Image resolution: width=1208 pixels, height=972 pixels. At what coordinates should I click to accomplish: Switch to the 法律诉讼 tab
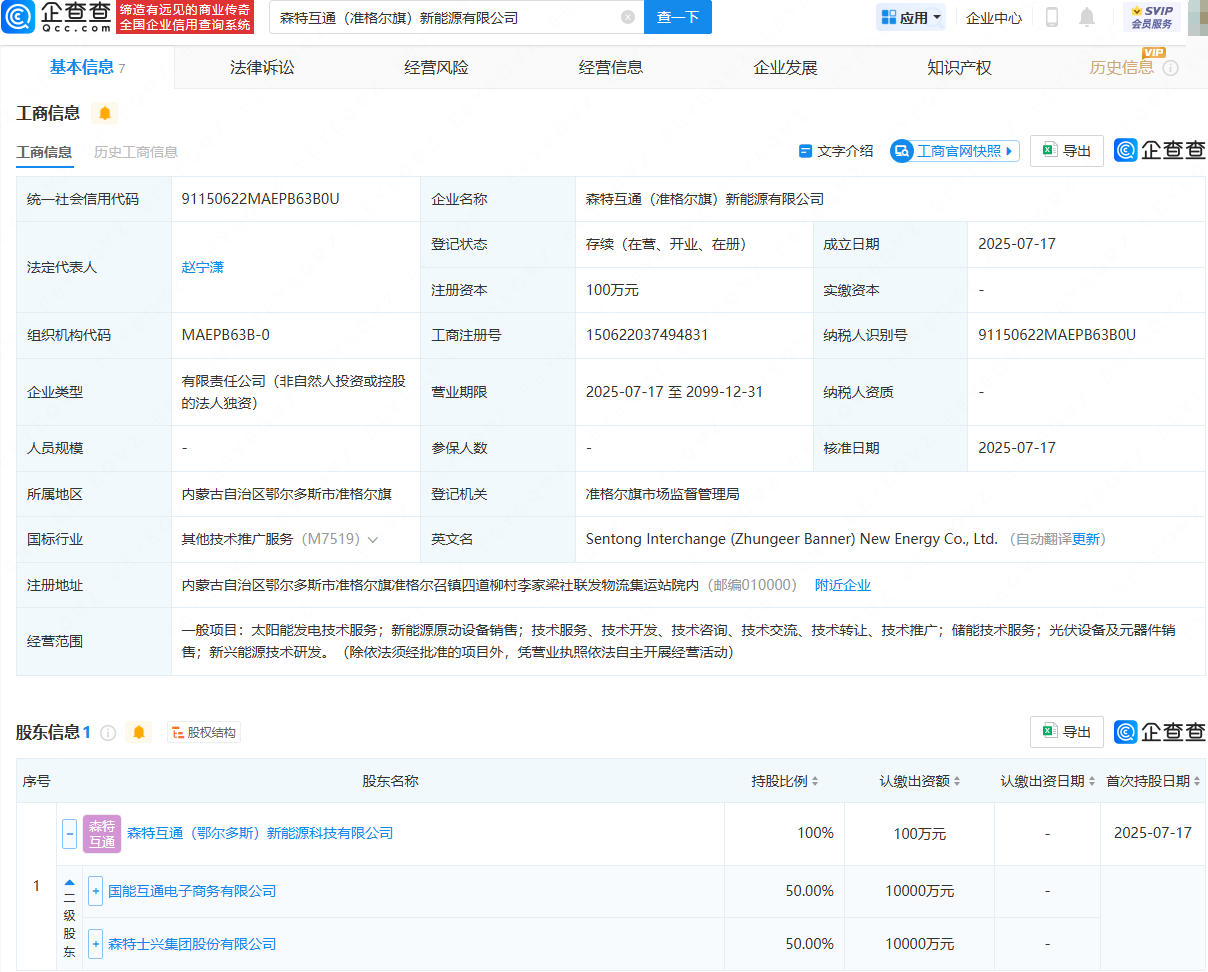[260, 67]
